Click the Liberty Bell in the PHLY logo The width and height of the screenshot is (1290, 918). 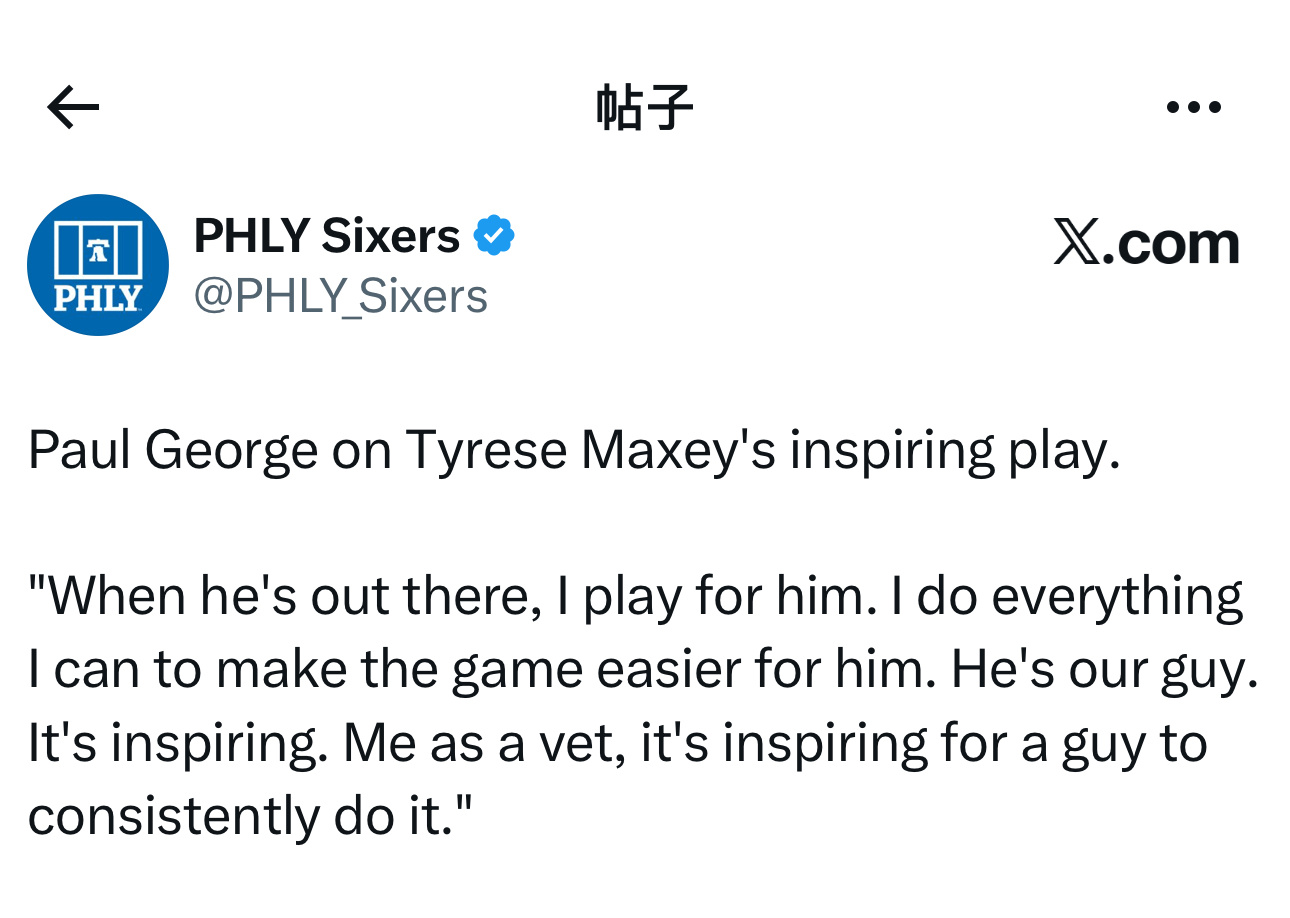pos(97,251)
